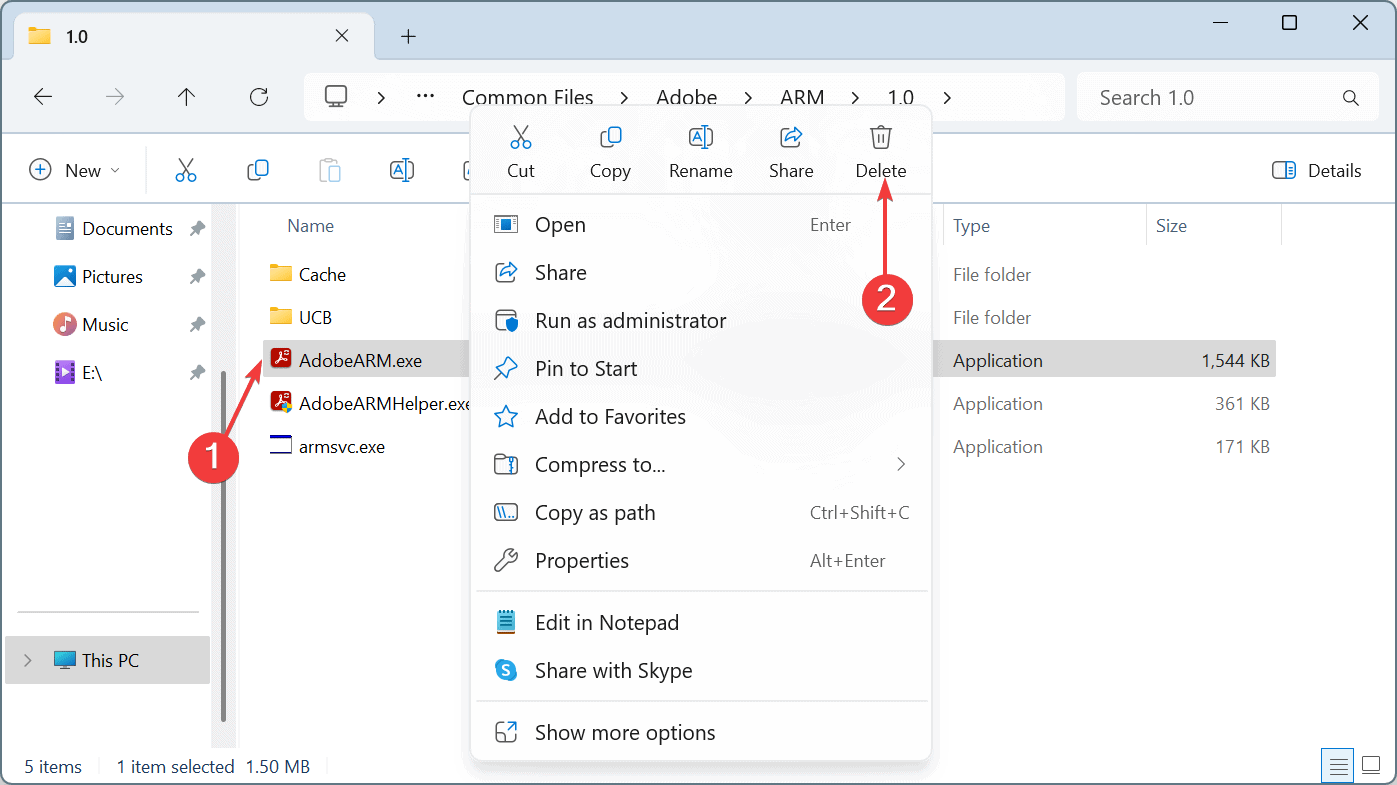
Task: Click the This PC monitor icon in address bar
Action: point(336,97)
